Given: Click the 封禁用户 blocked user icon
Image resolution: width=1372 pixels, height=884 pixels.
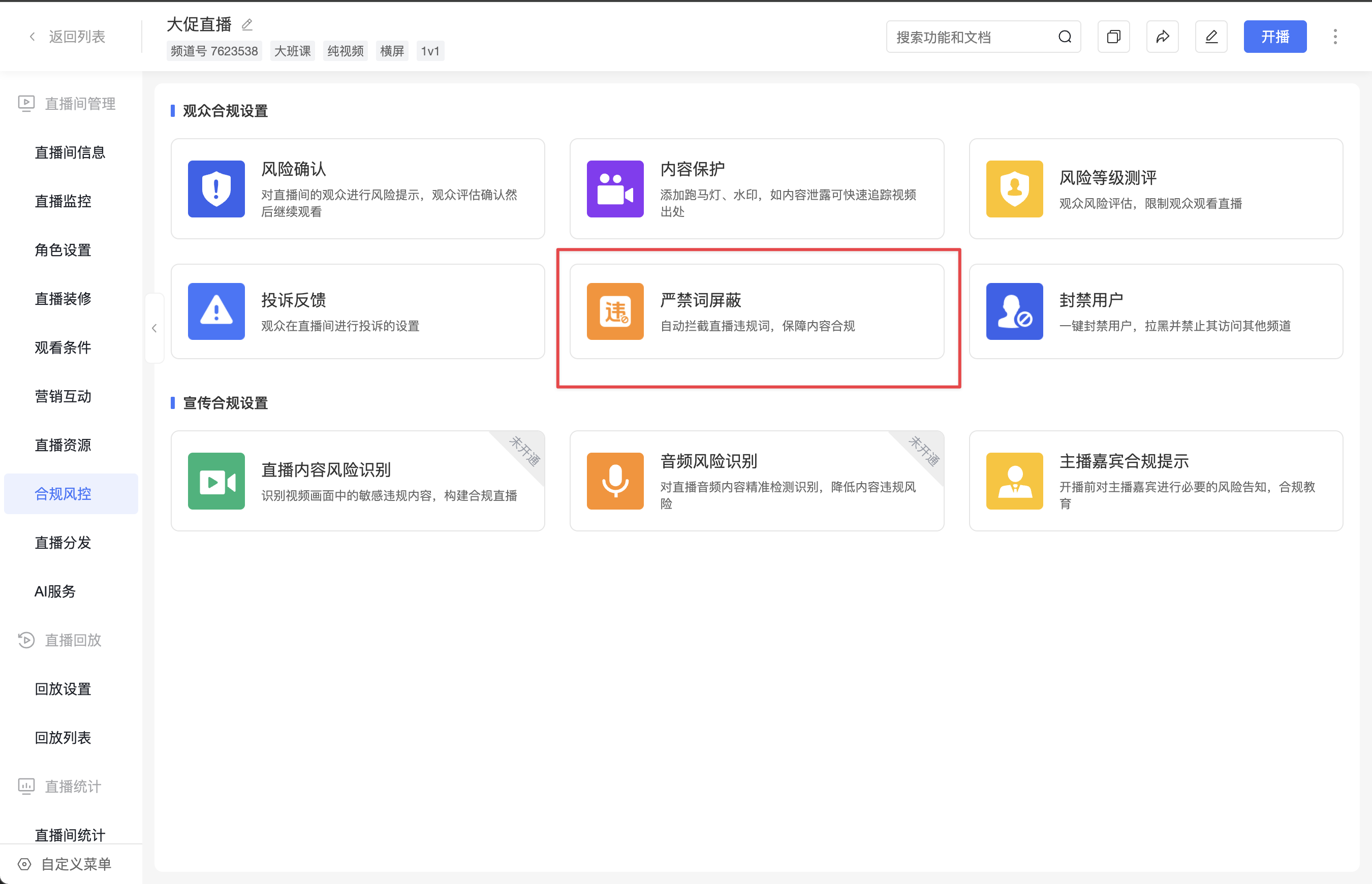Looking at the screenshot, I should tap(1014, 311).
